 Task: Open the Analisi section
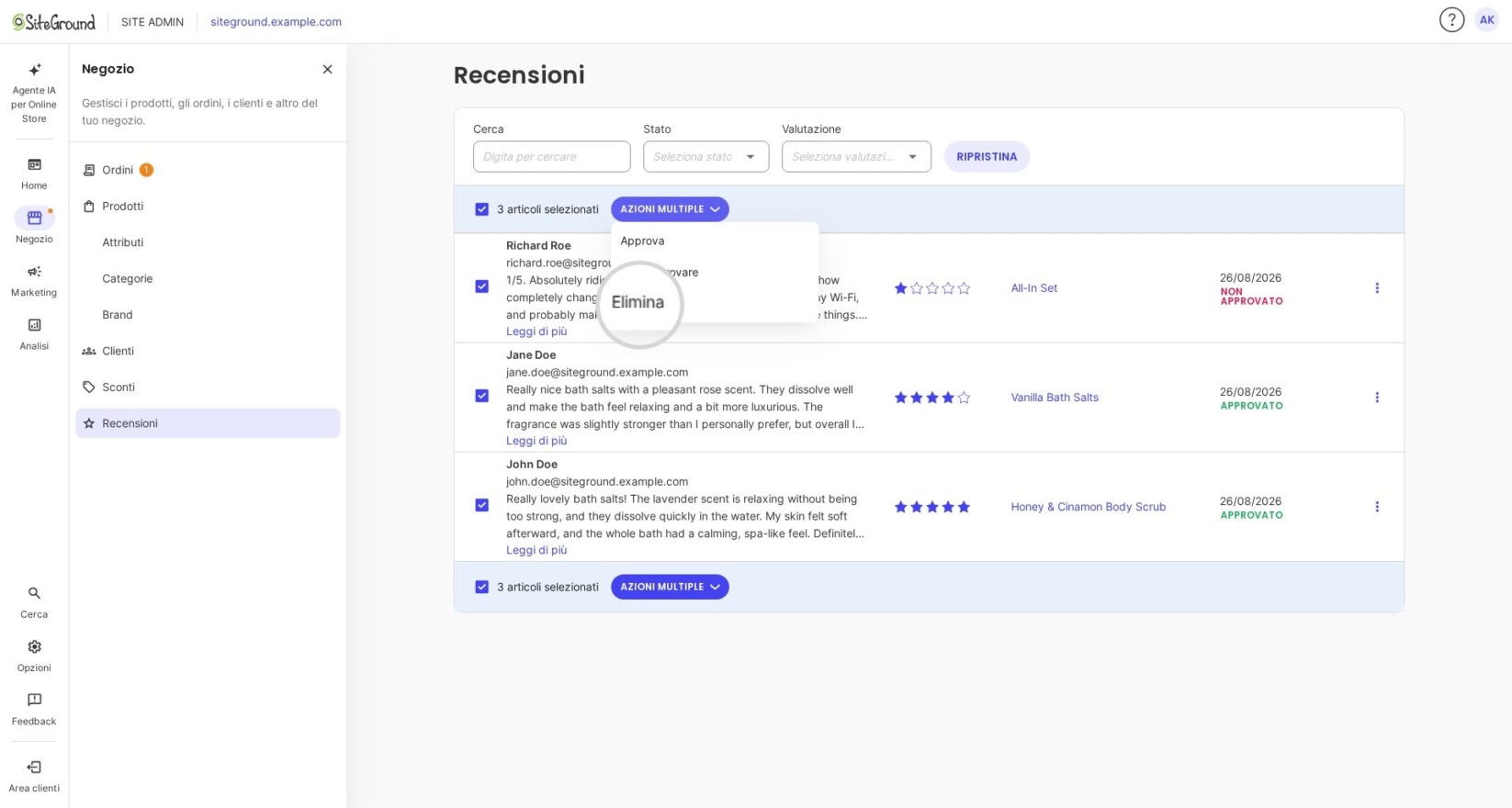point(34,334)
